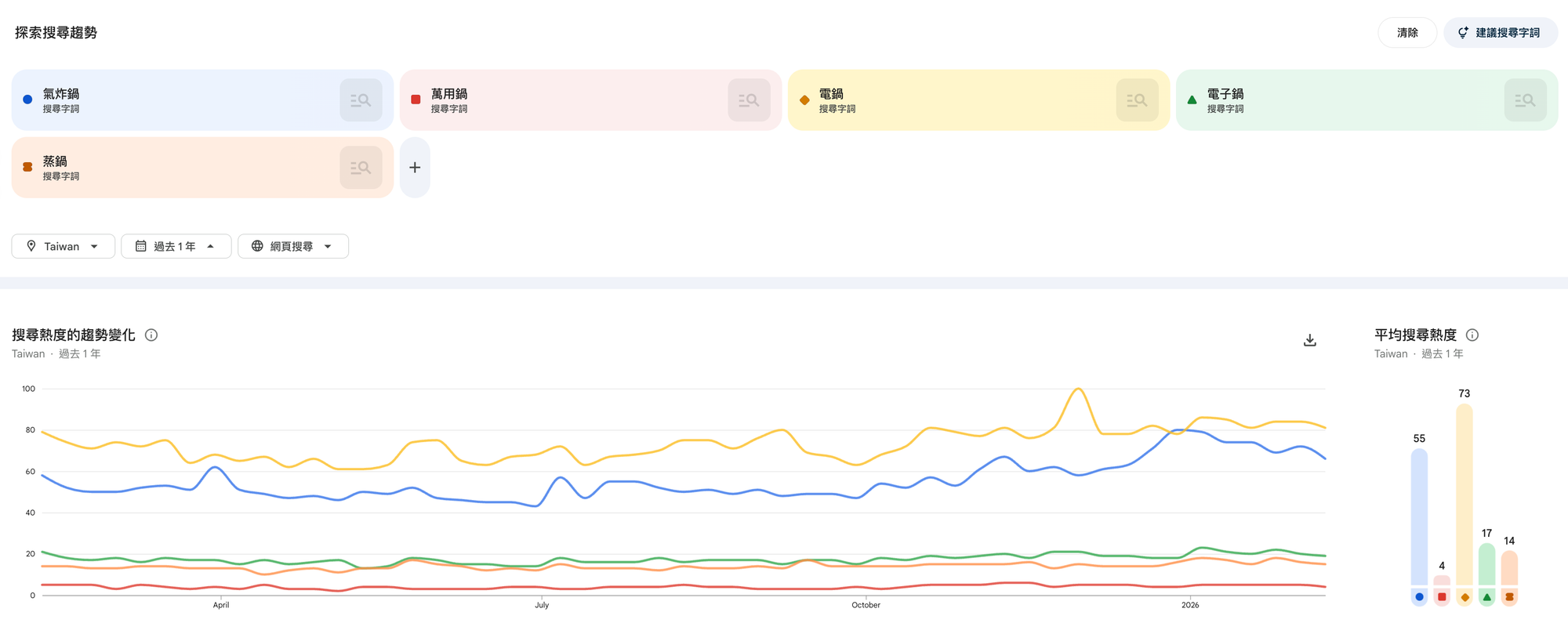The image size is (1568, 623).
Task: Click the calendar icon in the time filter
Action: coord(142,245)
